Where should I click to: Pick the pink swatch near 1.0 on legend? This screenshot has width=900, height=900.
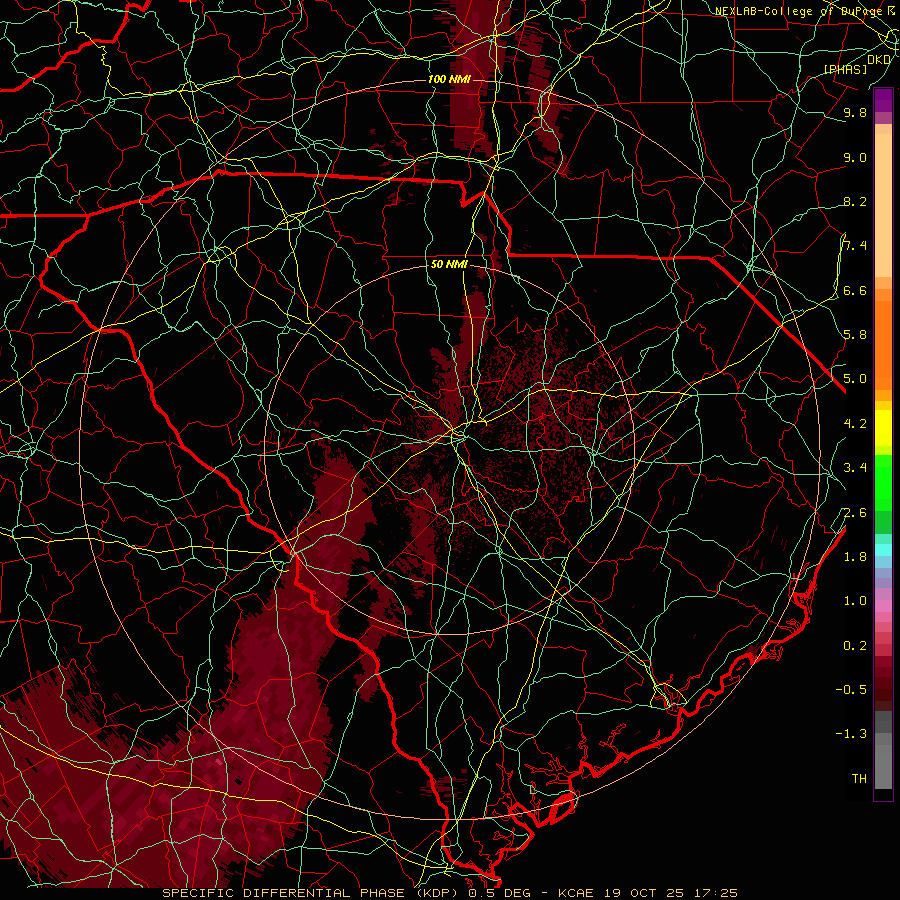[x=883, y=606]
